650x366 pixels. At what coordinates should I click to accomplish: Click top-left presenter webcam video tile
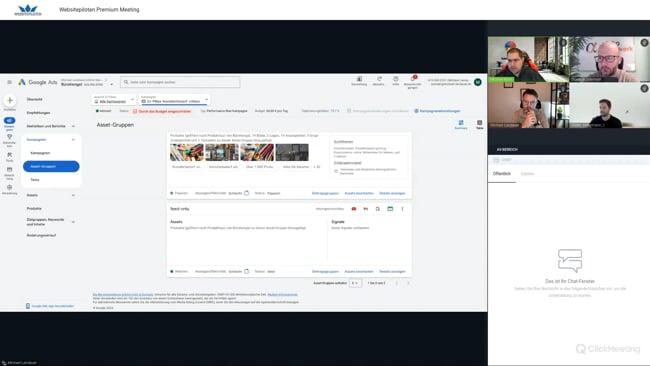coord(529,59)
